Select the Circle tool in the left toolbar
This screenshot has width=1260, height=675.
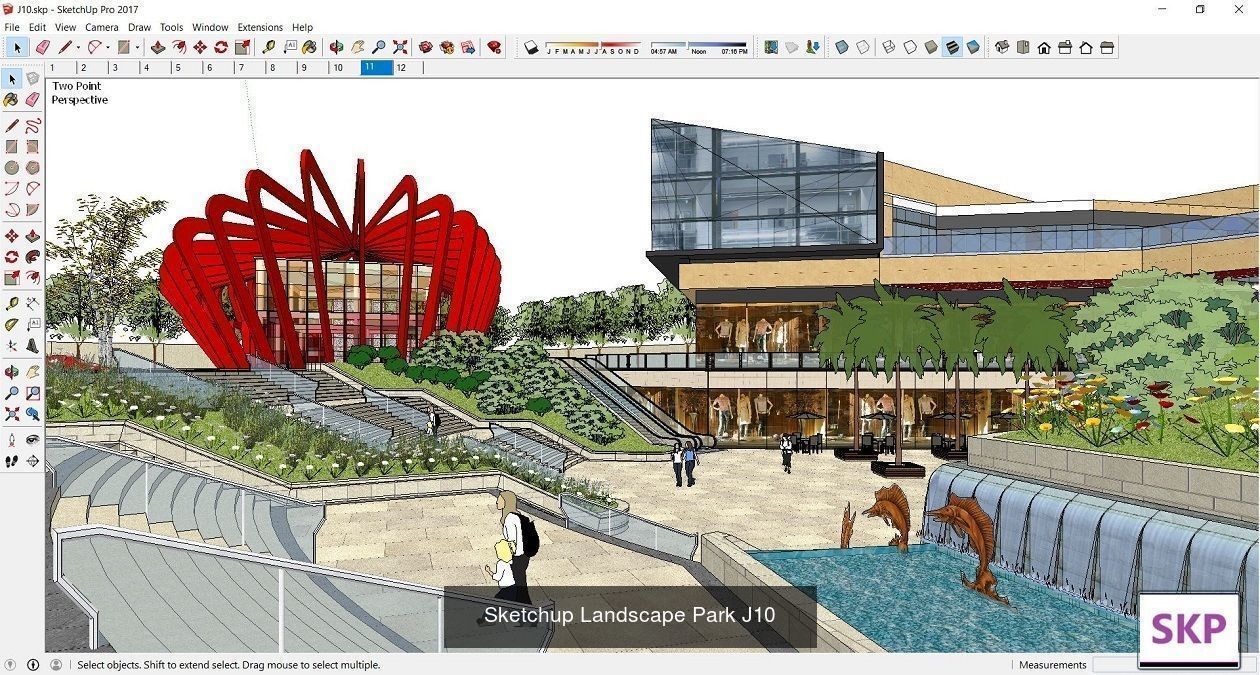coord(12,168)
